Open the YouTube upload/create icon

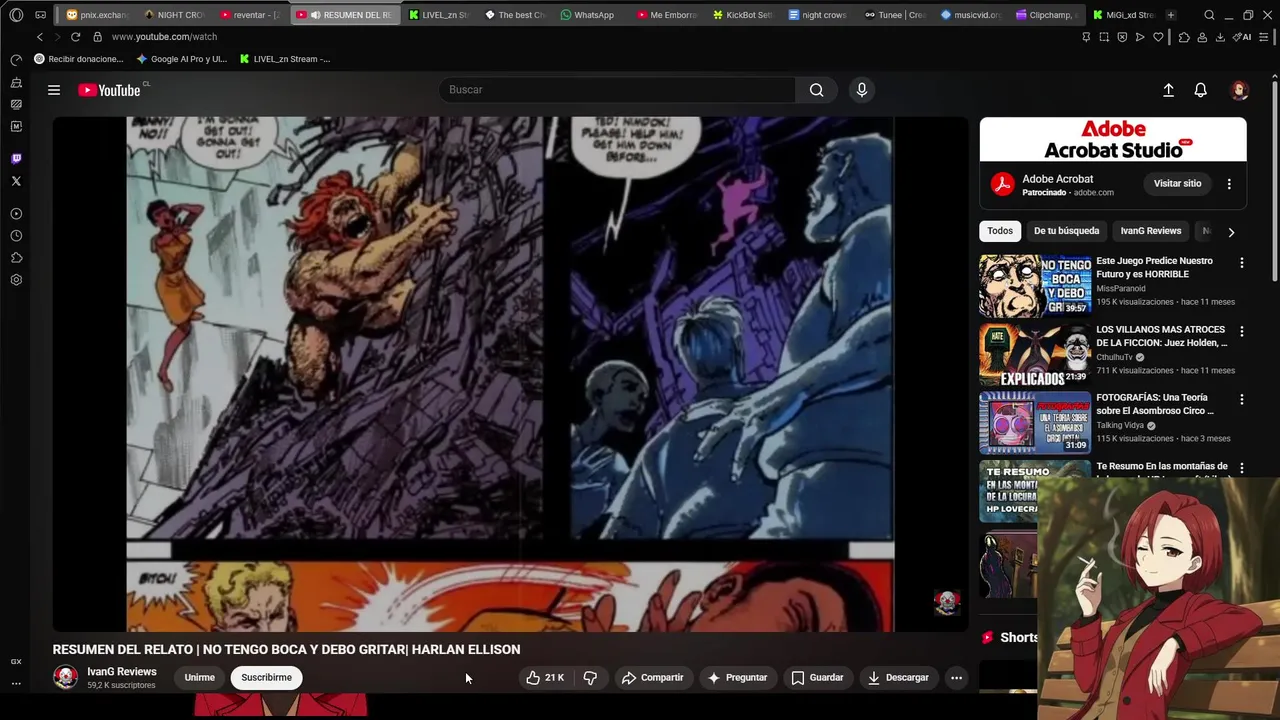pyautogui.click(x=1168, y=90)
